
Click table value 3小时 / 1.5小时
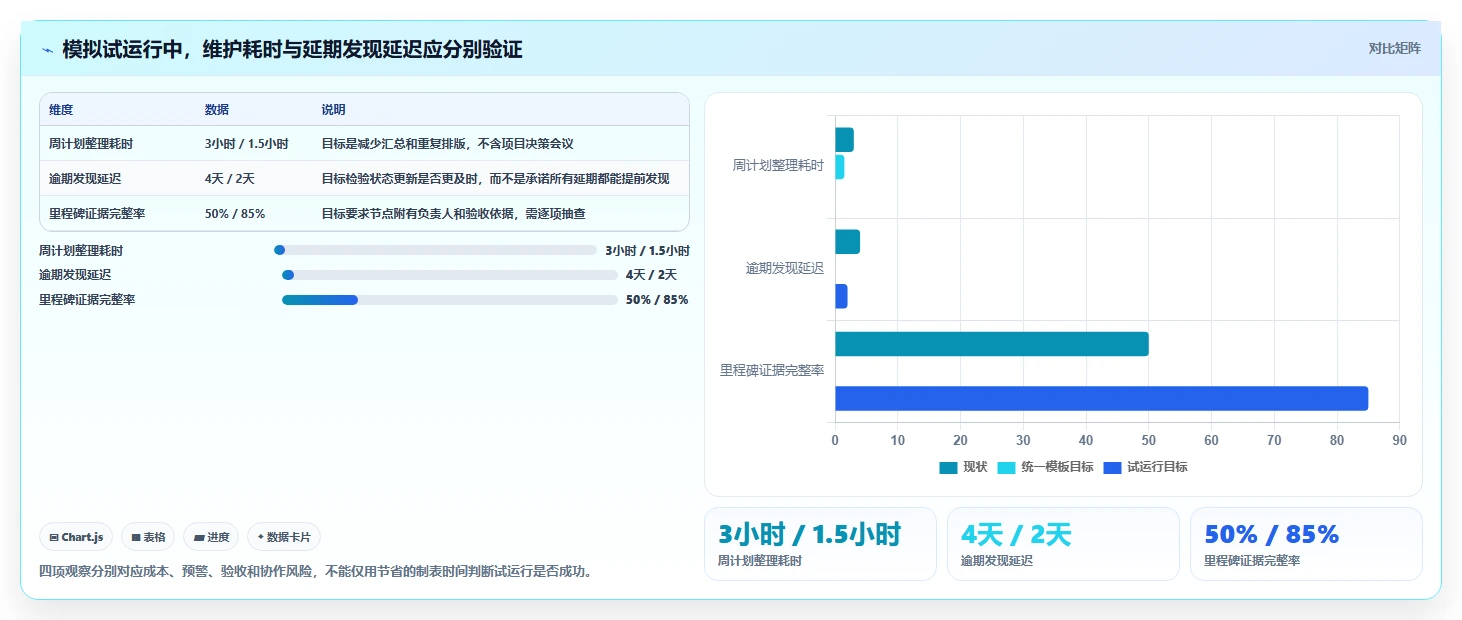[247, 144]
